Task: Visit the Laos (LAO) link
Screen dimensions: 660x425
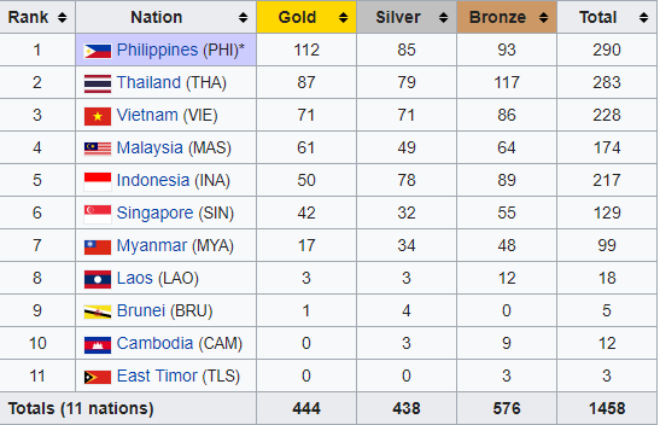Action: pos(135,278)
